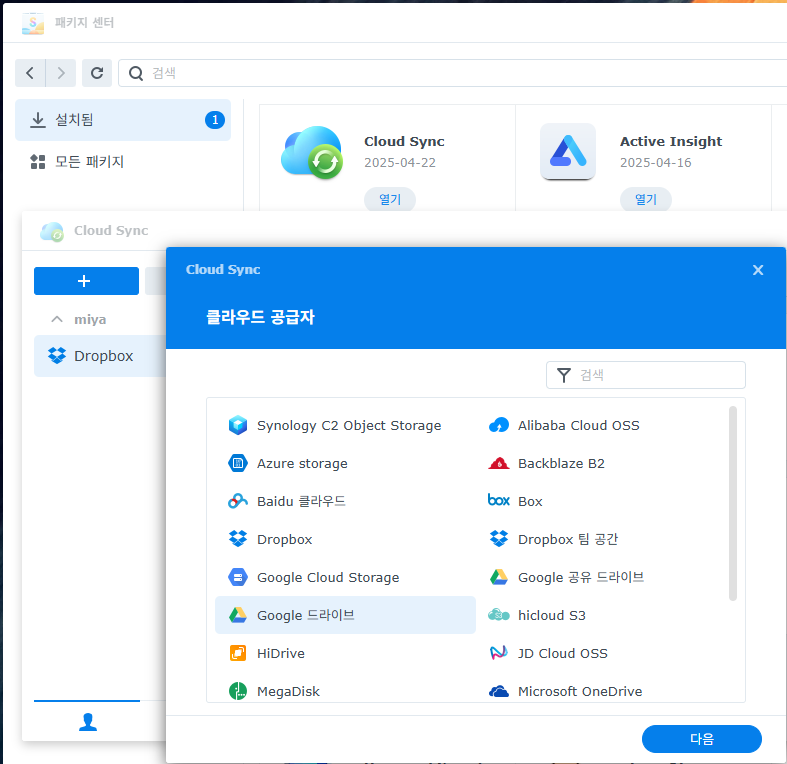
Task: Click the 'HiDrive' label
Action: click(x=281, y=654)
